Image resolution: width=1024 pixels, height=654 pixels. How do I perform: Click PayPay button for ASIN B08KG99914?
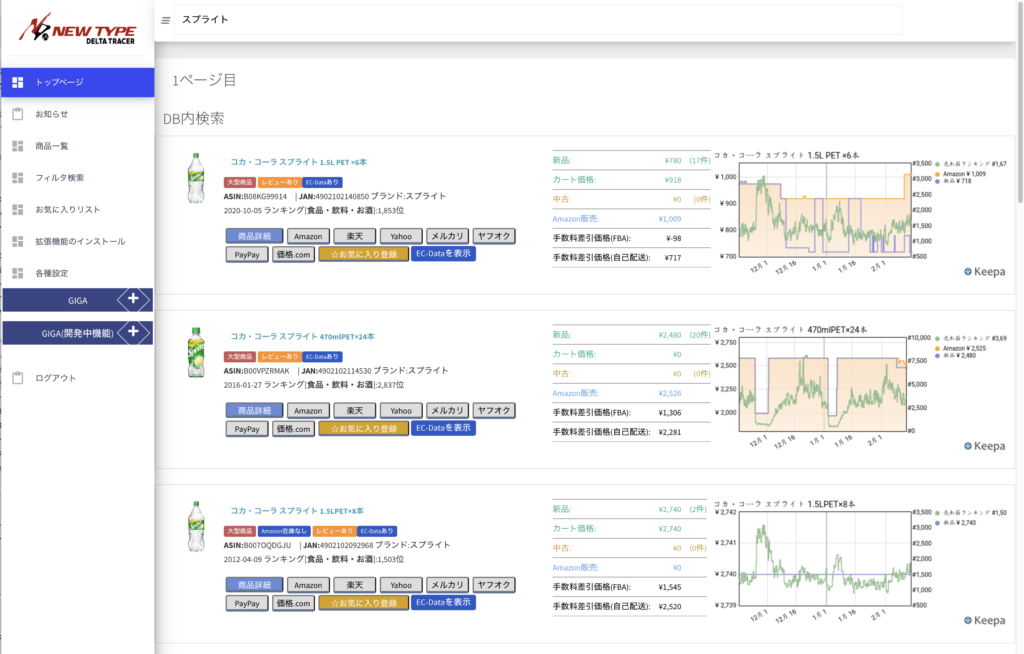click(247, 254)
